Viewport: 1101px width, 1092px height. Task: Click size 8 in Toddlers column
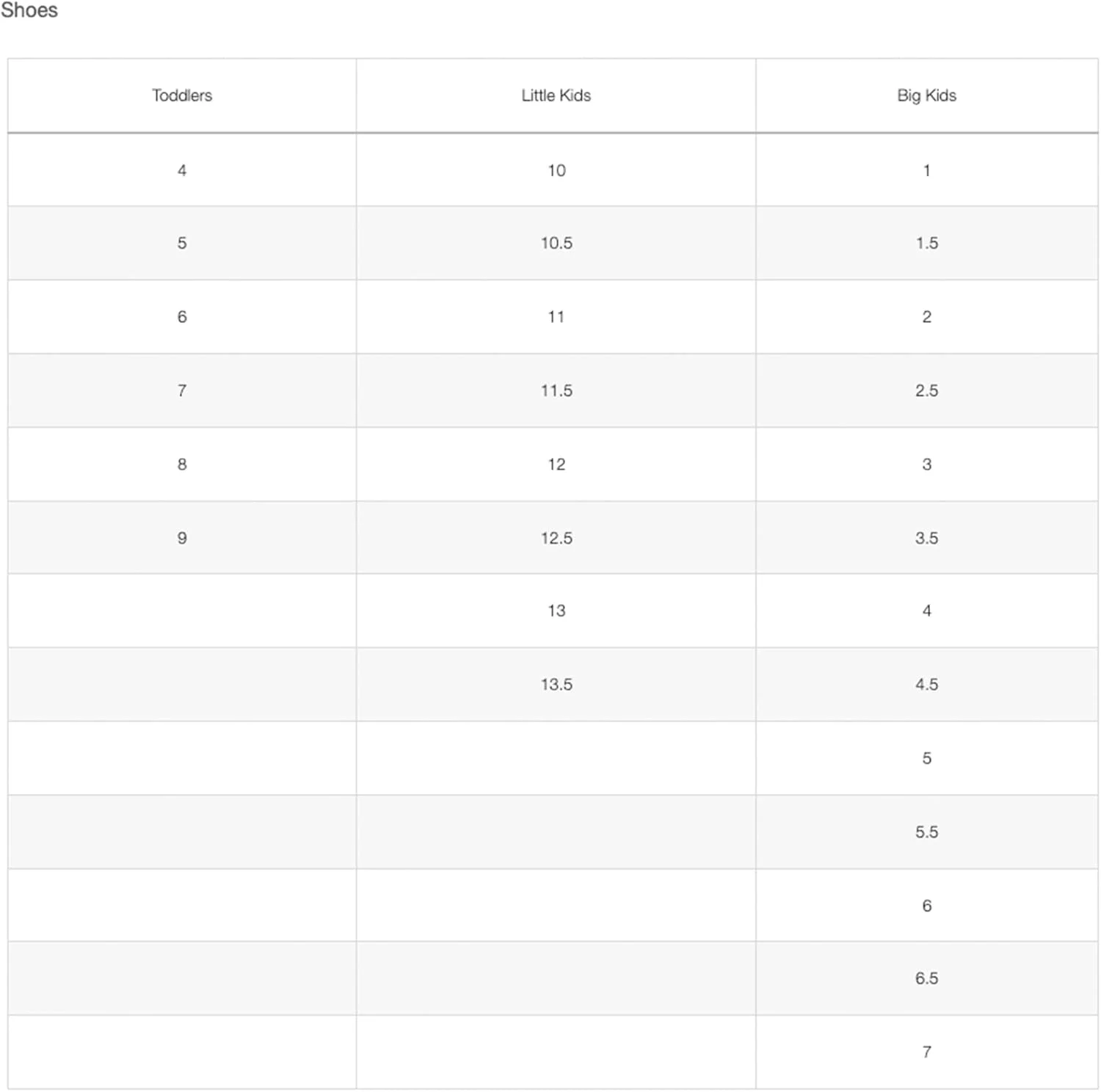tap(182, 464)
